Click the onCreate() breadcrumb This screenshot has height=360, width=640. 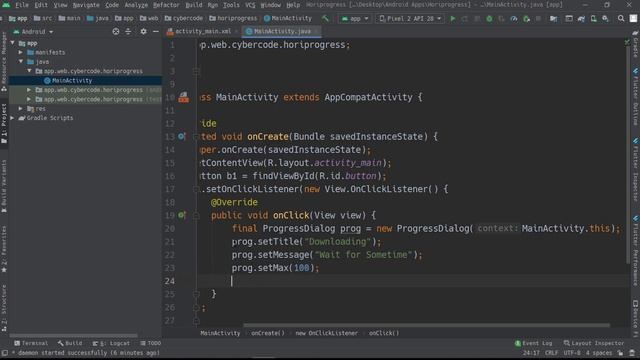pyautogui.click(x=268, y=333)
